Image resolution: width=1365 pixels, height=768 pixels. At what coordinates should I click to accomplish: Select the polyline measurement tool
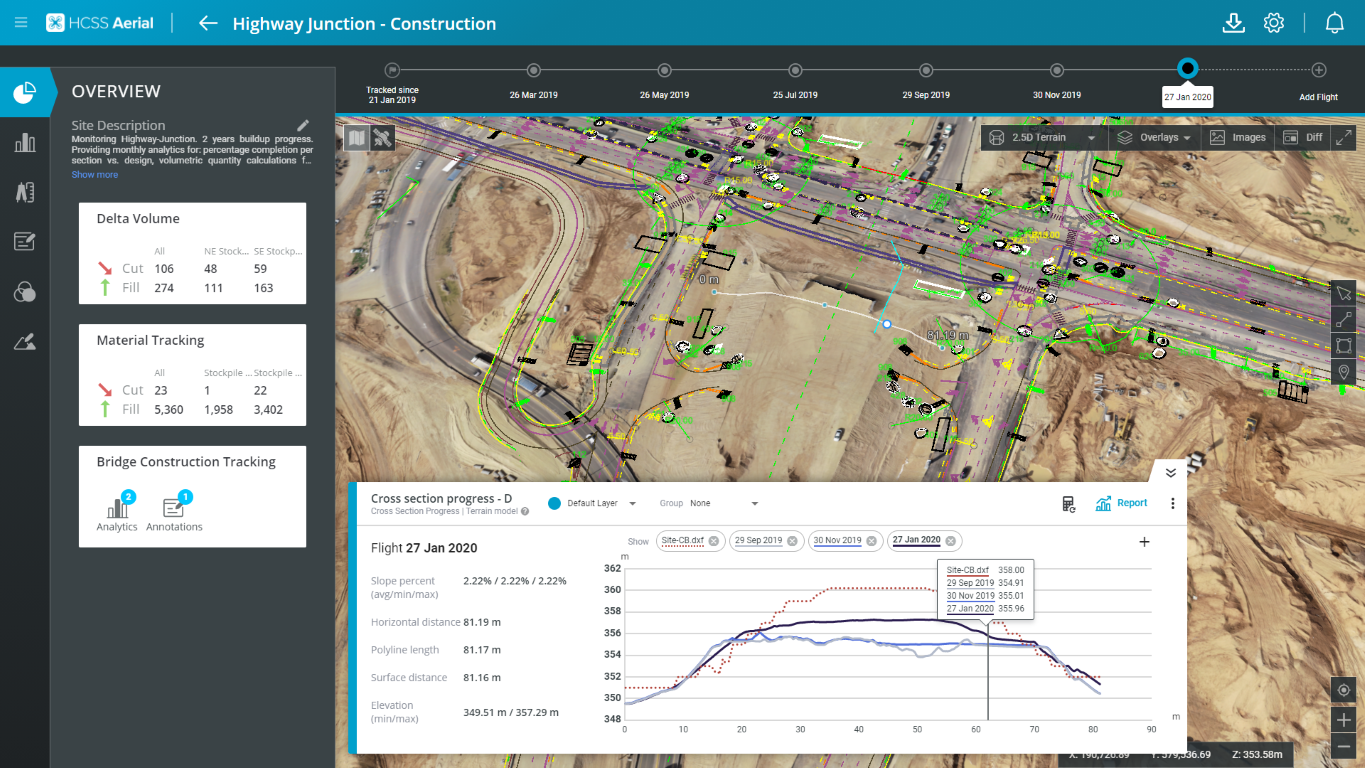click(1343, 320)
